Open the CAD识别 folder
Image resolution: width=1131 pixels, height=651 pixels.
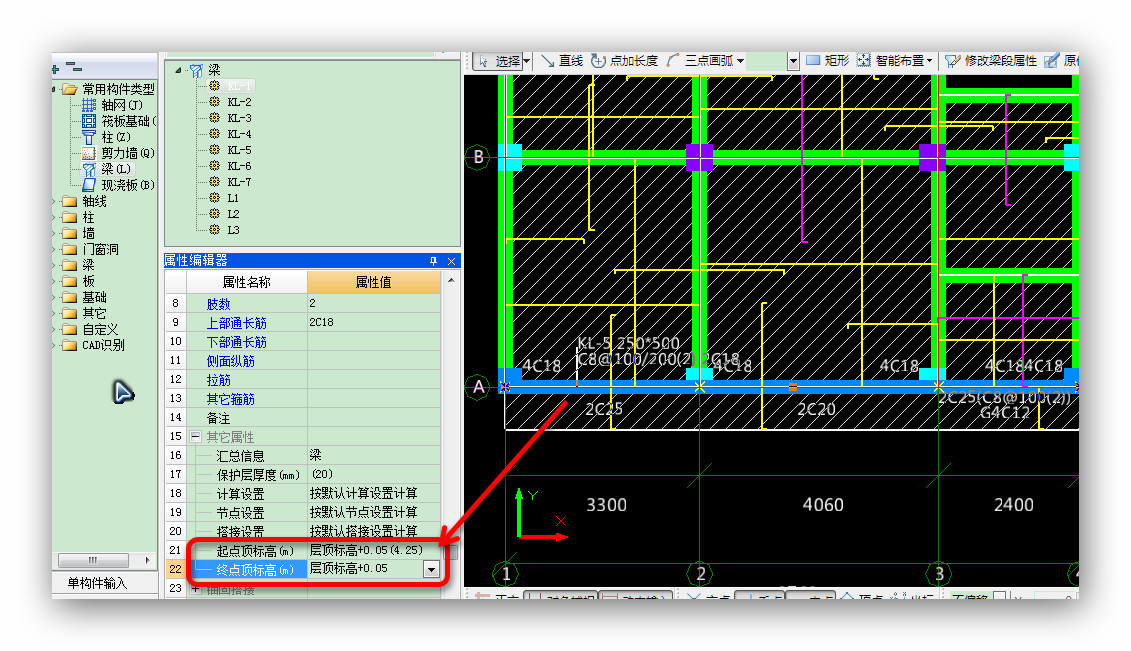[93, 345]
